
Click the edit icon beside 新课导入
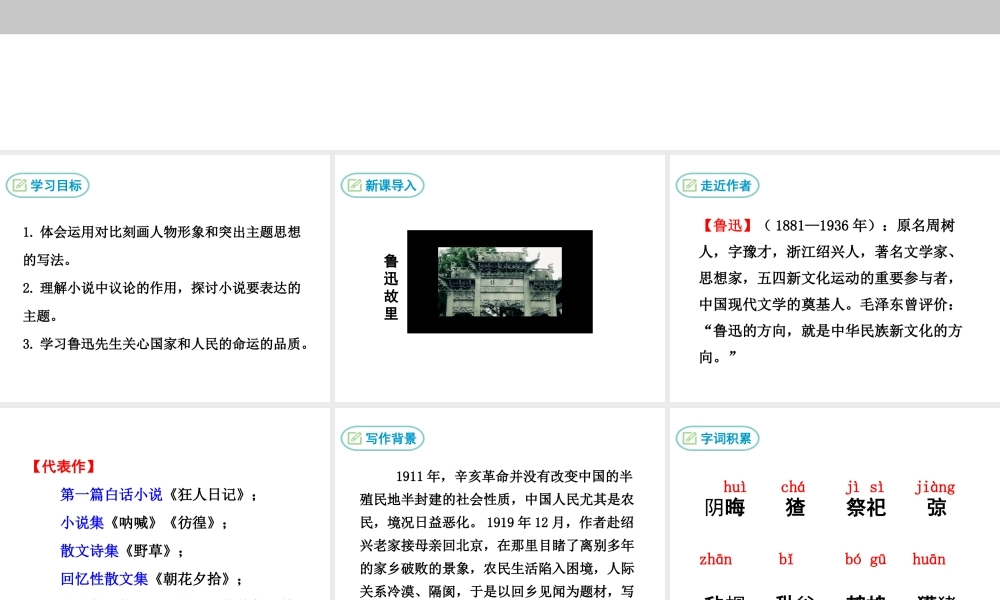(354, 186)
